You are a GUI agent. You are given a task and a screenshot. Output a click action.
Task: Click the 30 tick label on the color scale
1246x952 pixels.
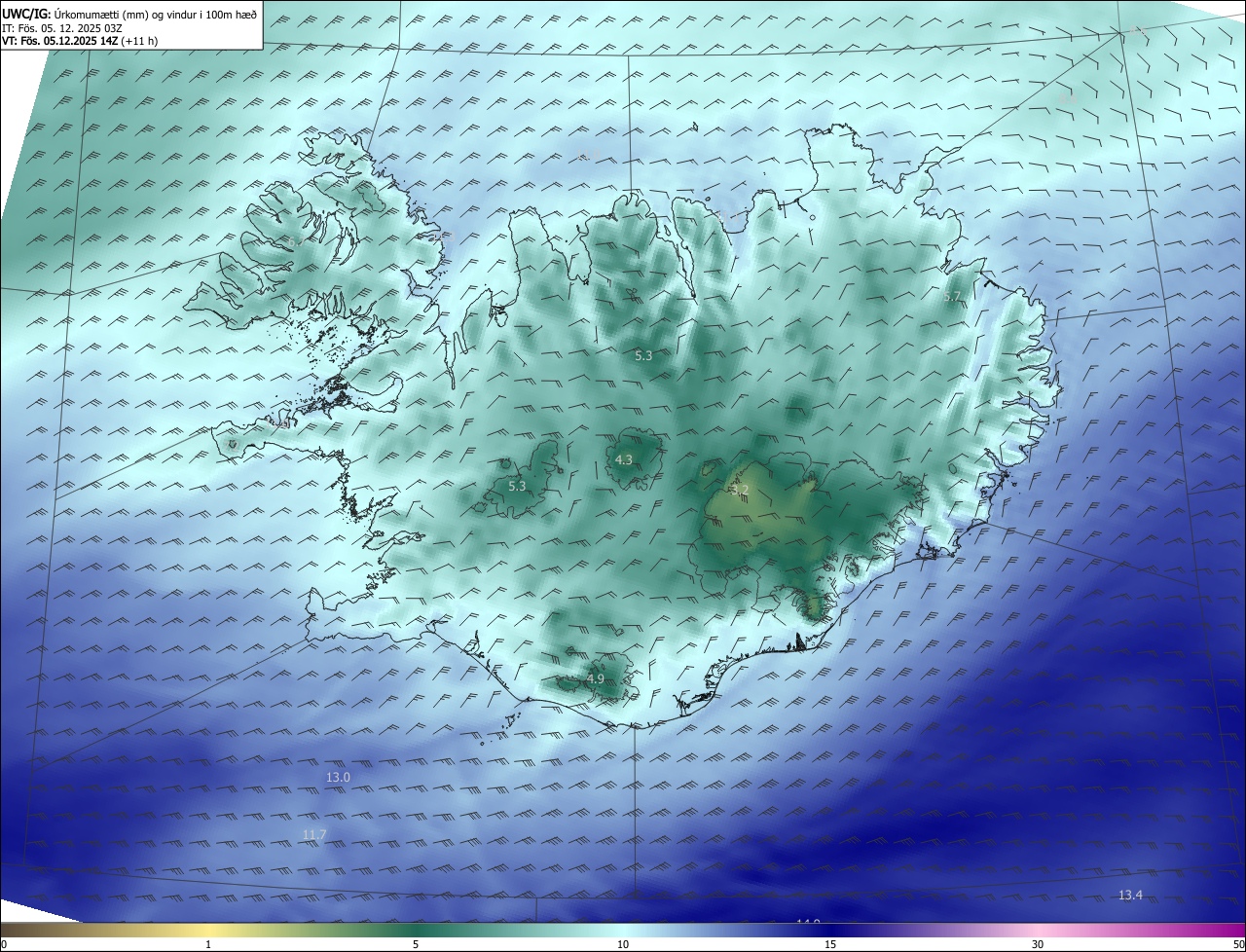[1038, 944]
